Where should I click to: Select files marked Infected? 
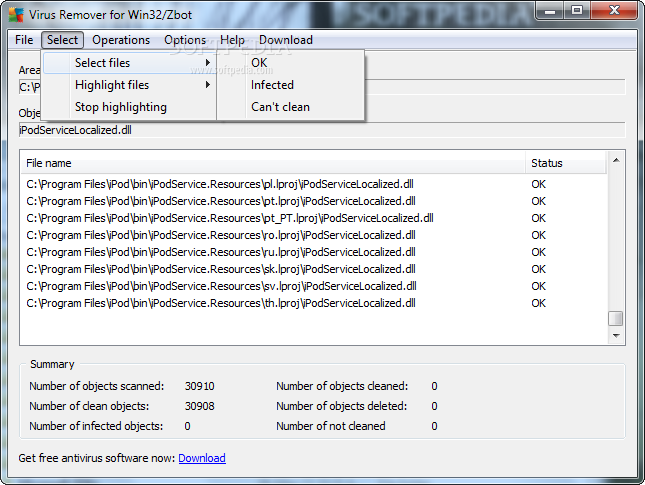click(x=290, y=85)
